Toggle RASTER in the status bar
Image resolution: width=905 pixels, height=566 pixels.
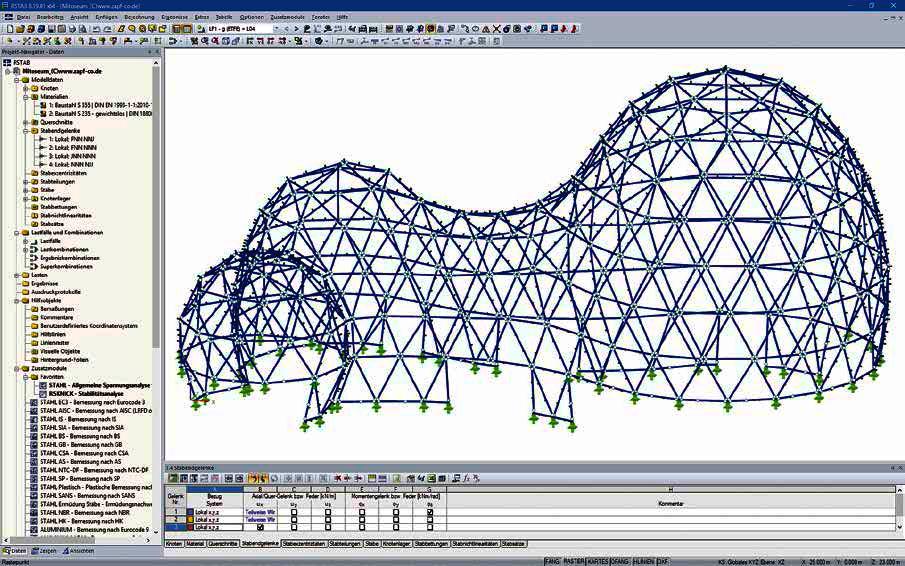[x=574, y=561]
